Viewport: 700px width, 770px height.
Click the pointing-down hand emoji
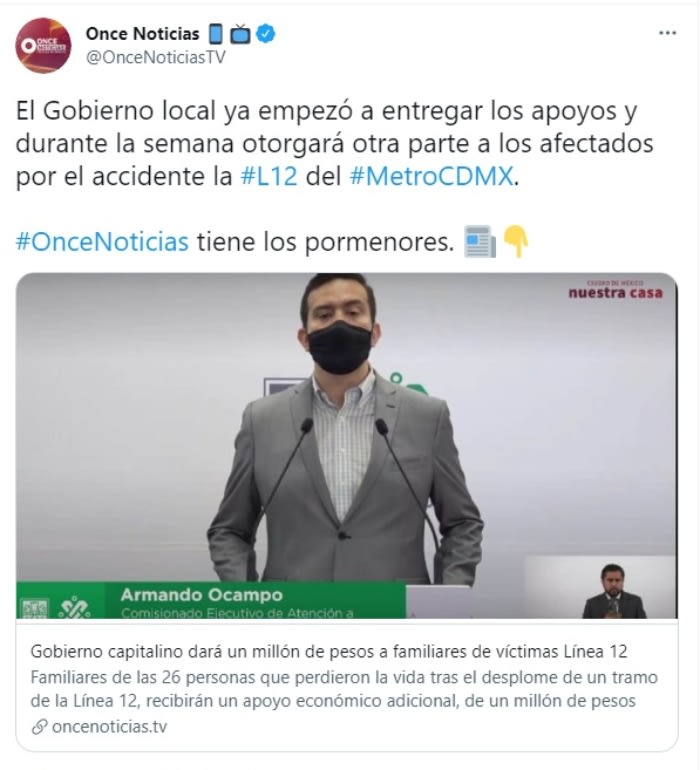(x=516, y=242)
